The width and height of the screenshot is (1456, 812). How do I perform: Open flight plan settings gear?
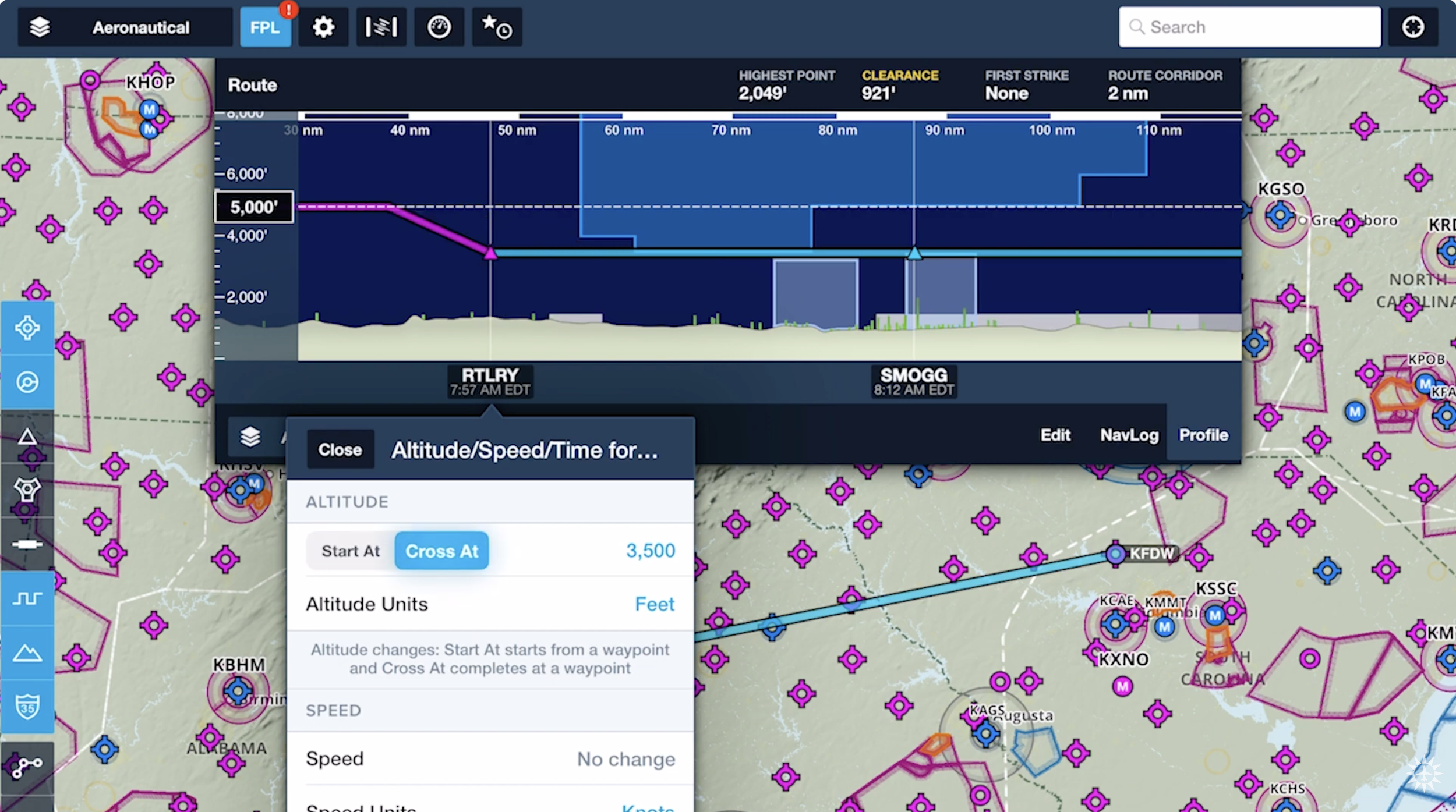pos(323,27)
